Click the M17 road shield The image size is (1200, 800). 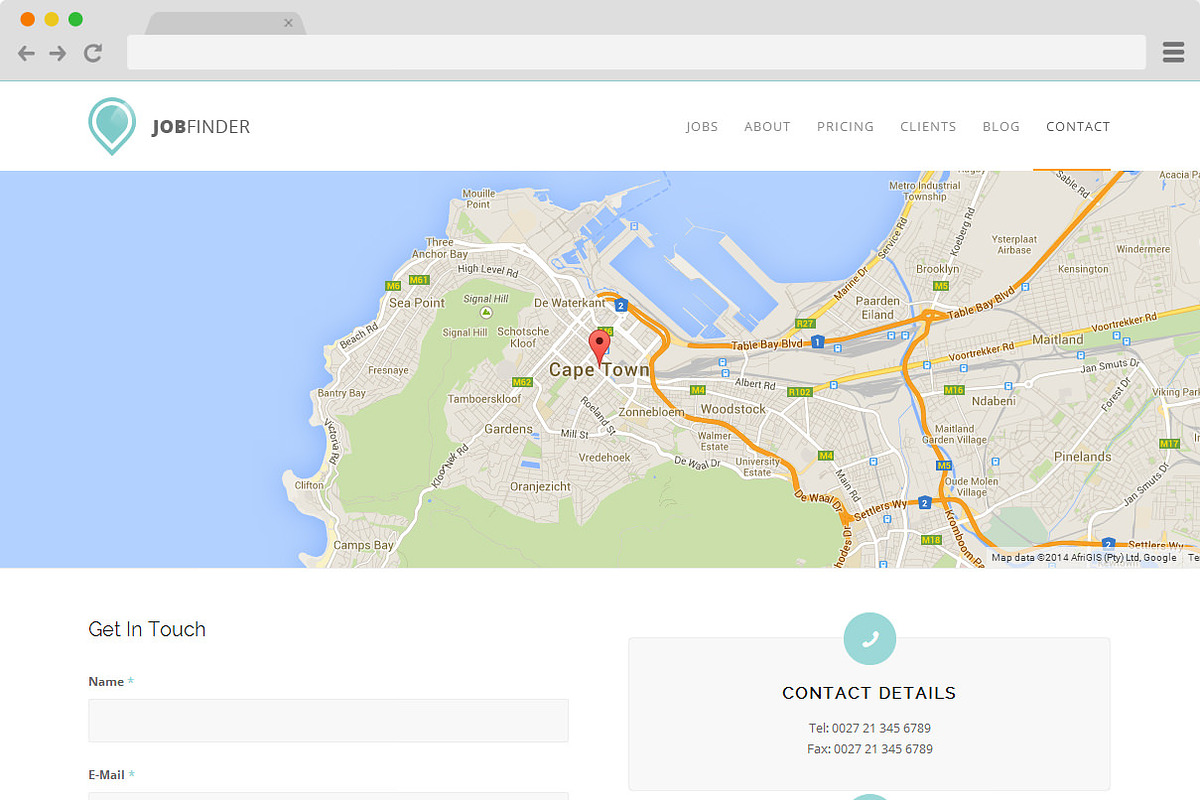(x=1169, y=443)
